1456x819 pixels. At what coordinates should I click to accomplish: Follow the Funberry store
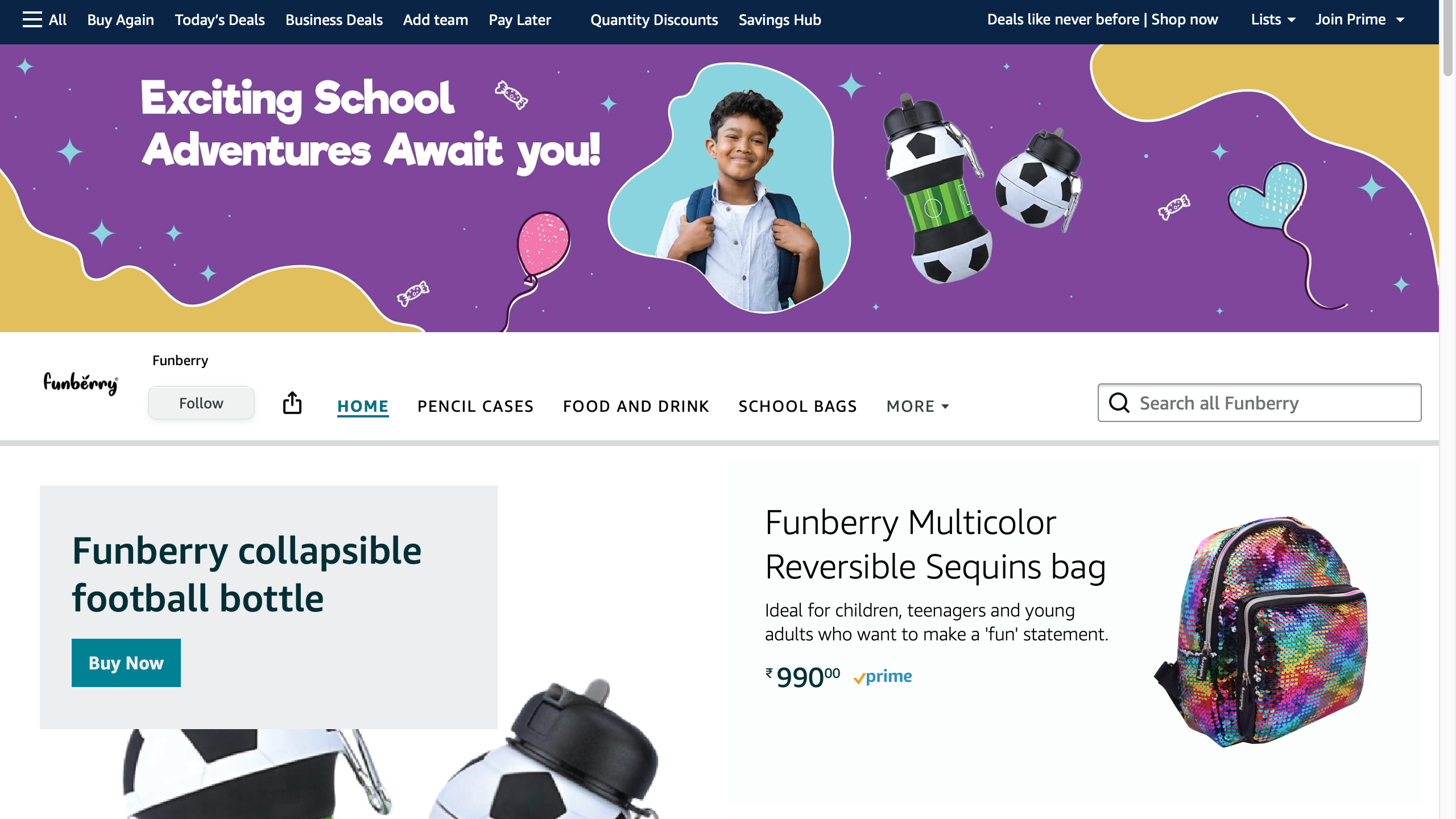pyautogui.click(x=201, y=403)
